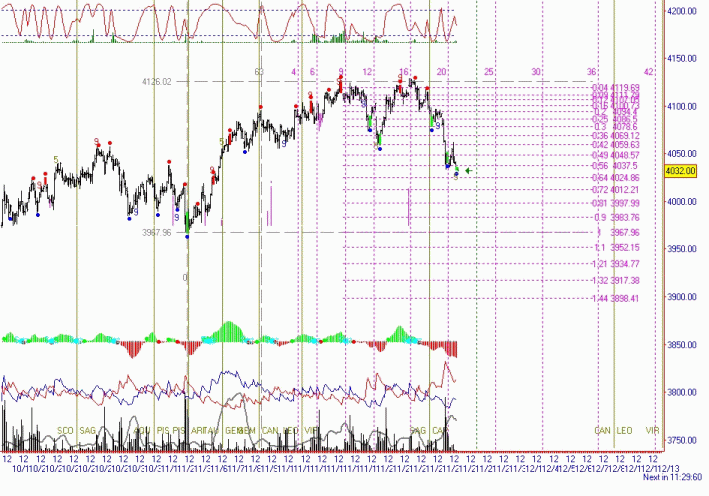This screenshot has width=709, height=496.
Task: Select the magenta 30 time count marker
Action: (x=536, y=72)
